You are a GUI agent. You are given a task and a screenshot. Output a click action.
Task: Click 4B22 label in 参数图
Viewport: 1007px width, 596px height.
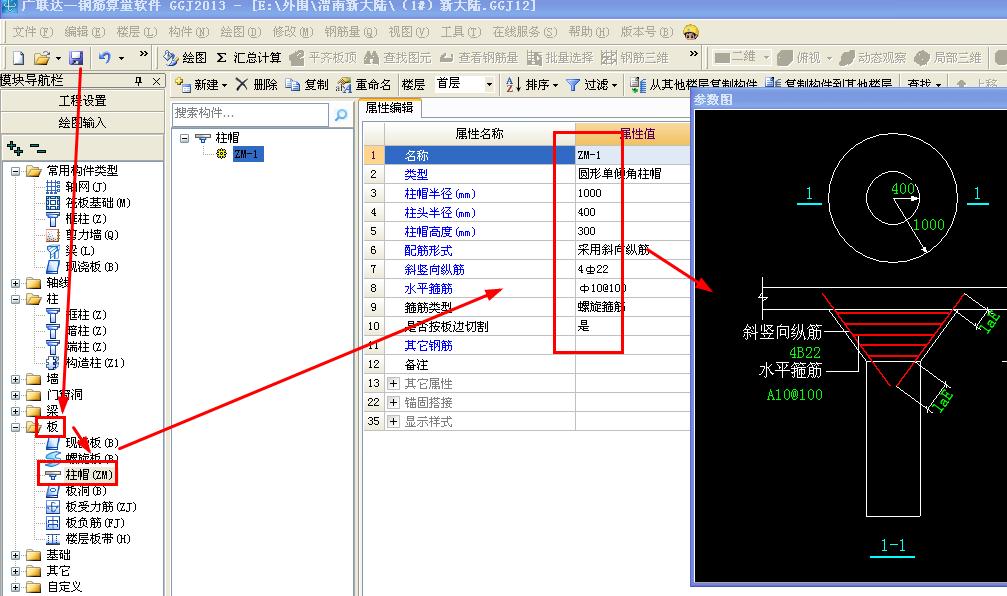tap(805, 353)
